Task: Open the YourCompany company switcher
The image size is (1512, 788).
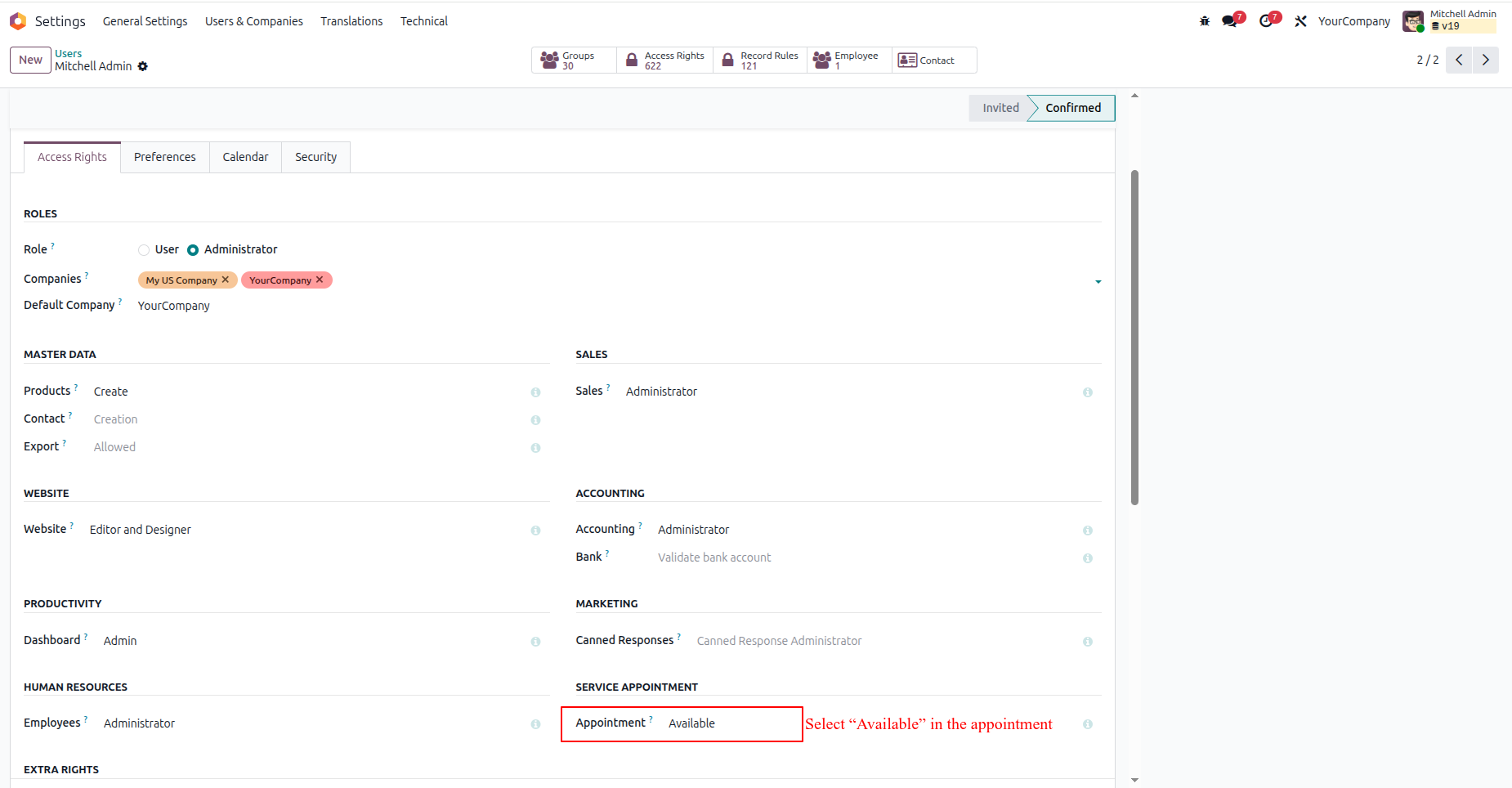Action: click(x=1353, y=21)
